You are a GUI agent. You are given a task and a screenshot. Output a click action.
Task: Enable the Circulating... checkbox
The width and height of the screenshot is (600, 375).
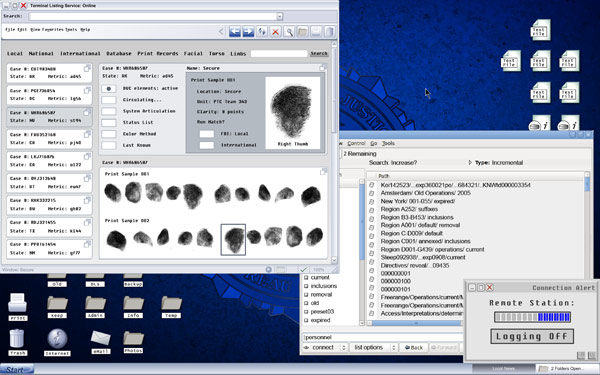coord(109,100)
